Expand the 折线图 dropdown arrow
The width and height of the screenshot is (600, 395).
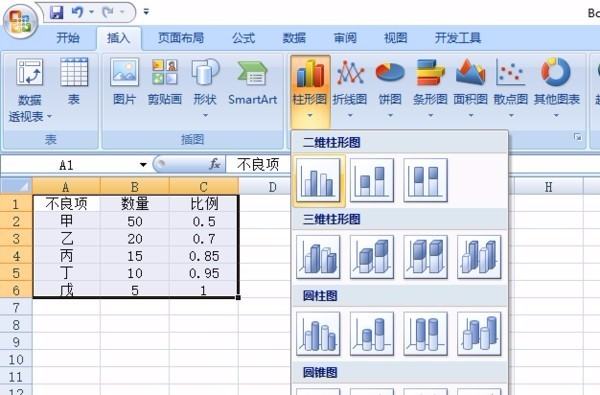[x=350, y=115]
